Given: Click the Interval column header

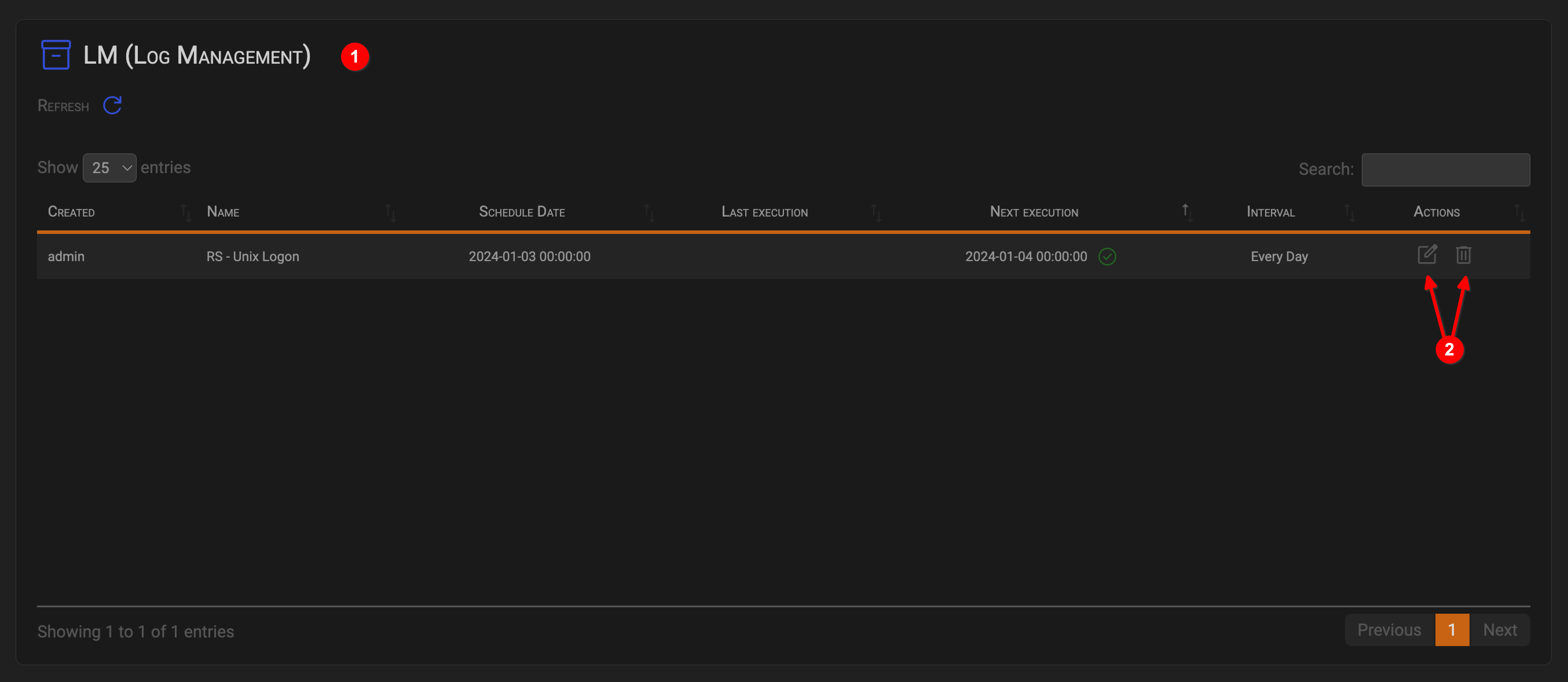Looking at the screenshot, I should click(1270, 212).
